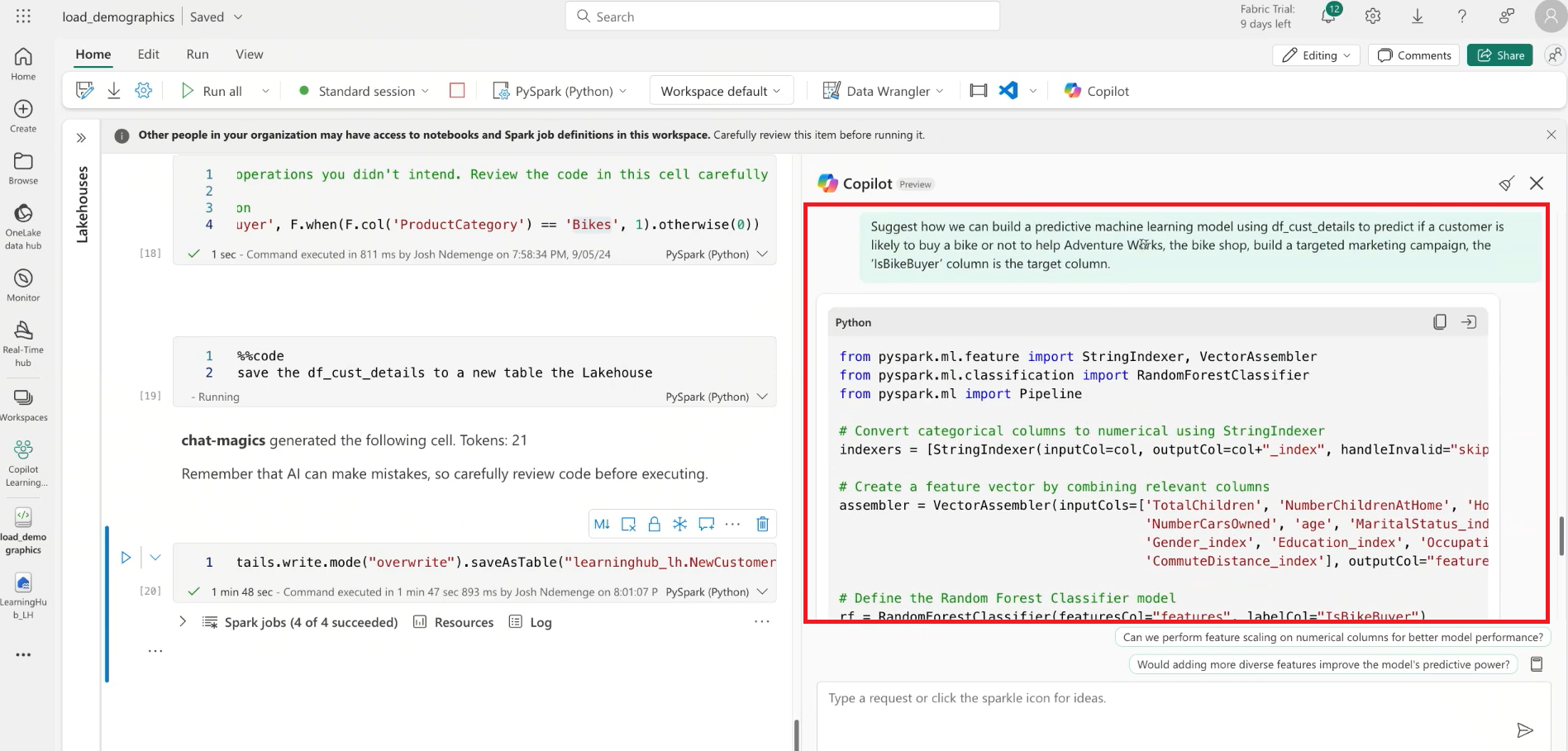Open notifications bell icon
The width and height of the screenshot is (1568, 751).
click(x=1327, y=16)
